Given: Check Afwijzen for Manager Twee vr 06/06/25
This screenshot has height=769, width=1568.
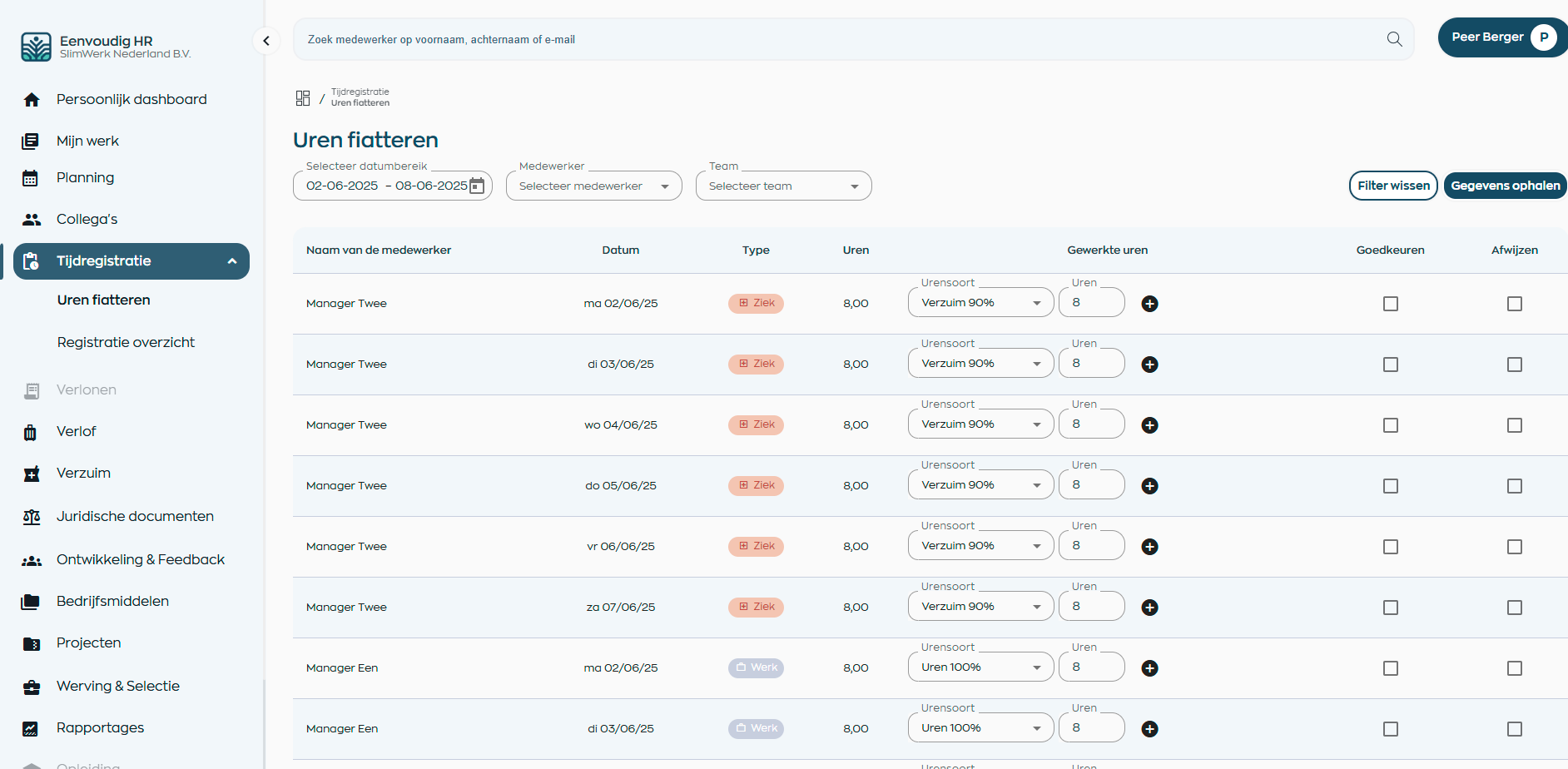Looking at the screenshot, I should (x=1515, y=547).
